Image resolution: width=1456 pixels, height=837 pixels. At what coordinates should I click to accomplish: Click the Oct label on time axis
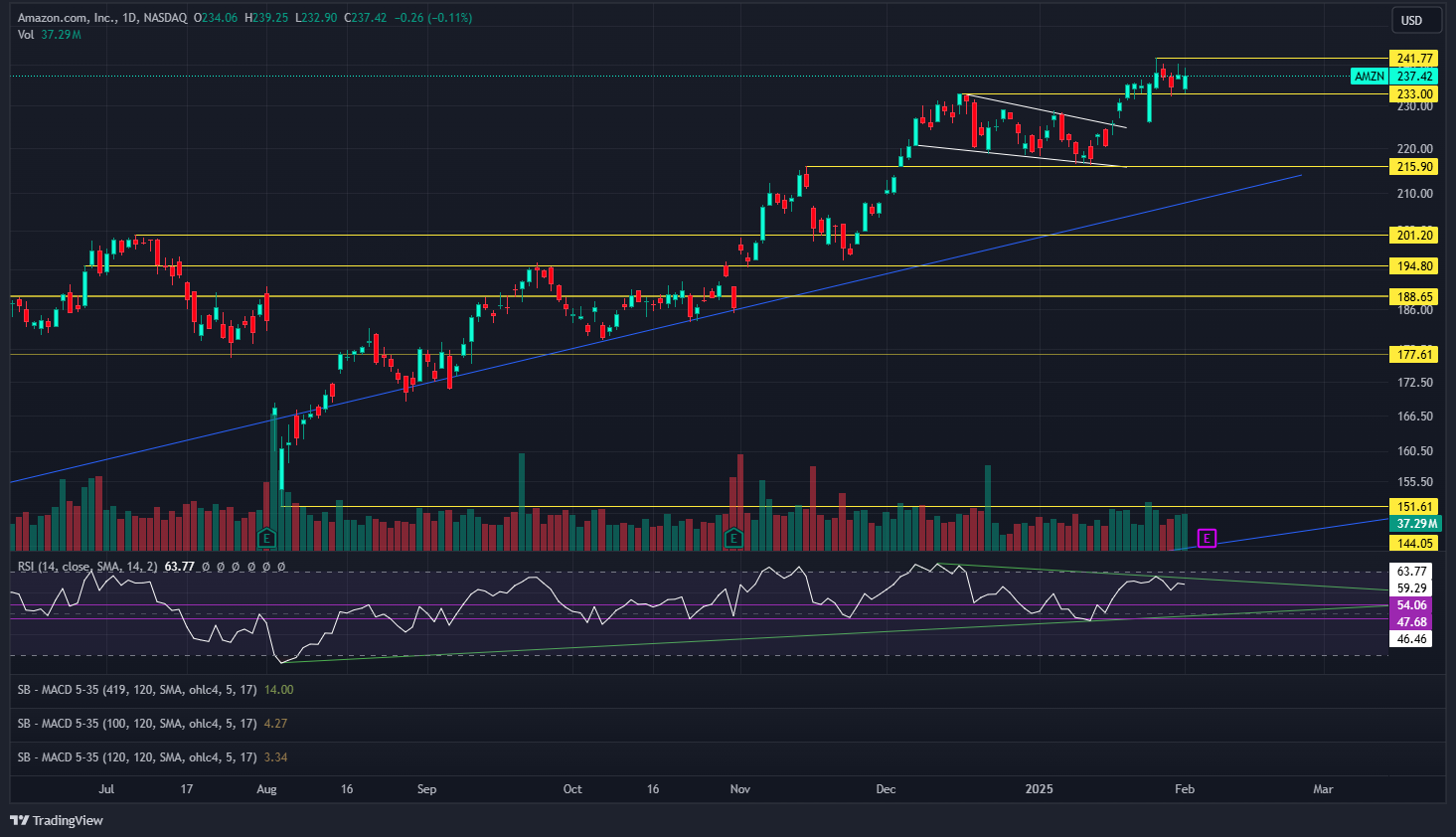click(x=572, y=789)
